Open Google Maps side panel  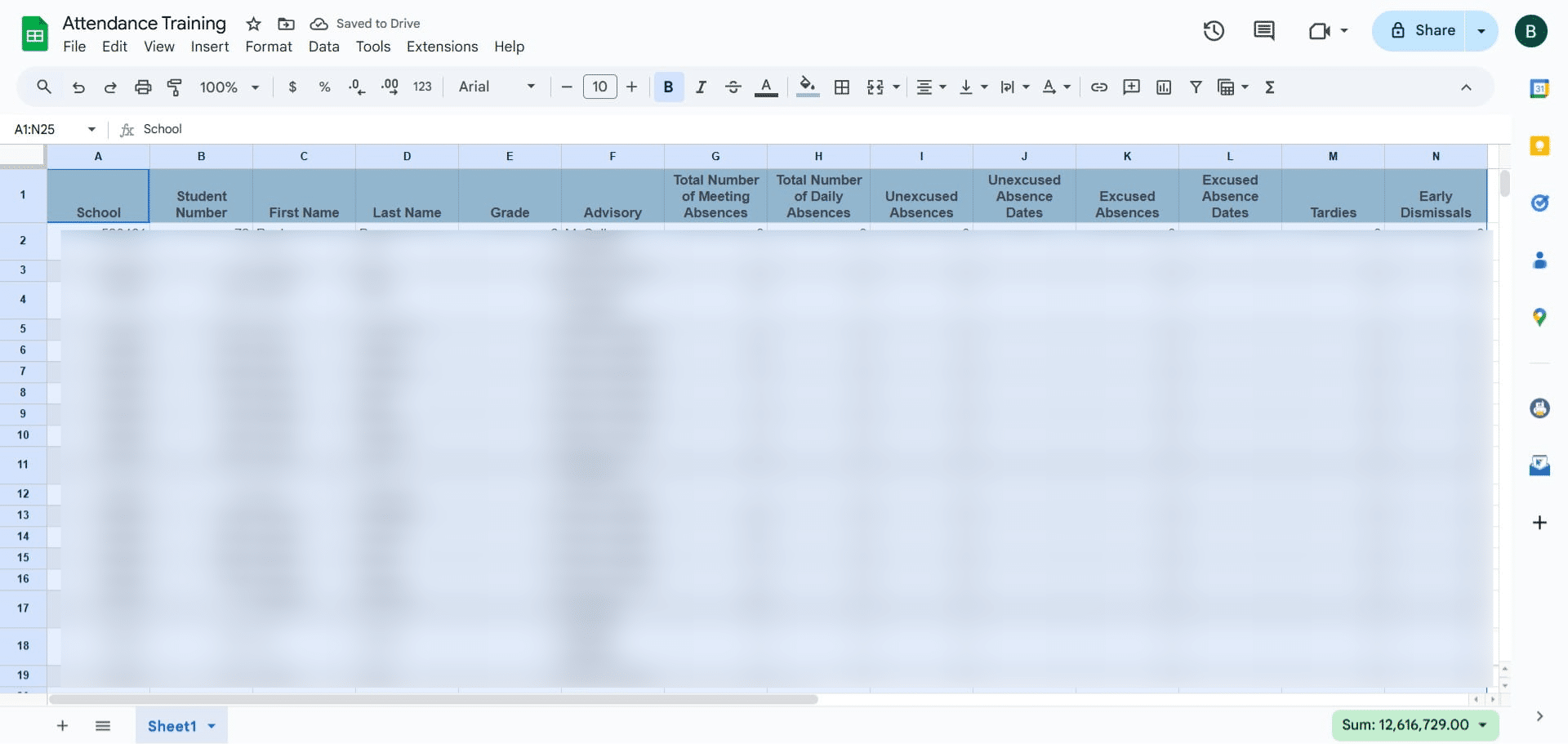click(1539, 318)
